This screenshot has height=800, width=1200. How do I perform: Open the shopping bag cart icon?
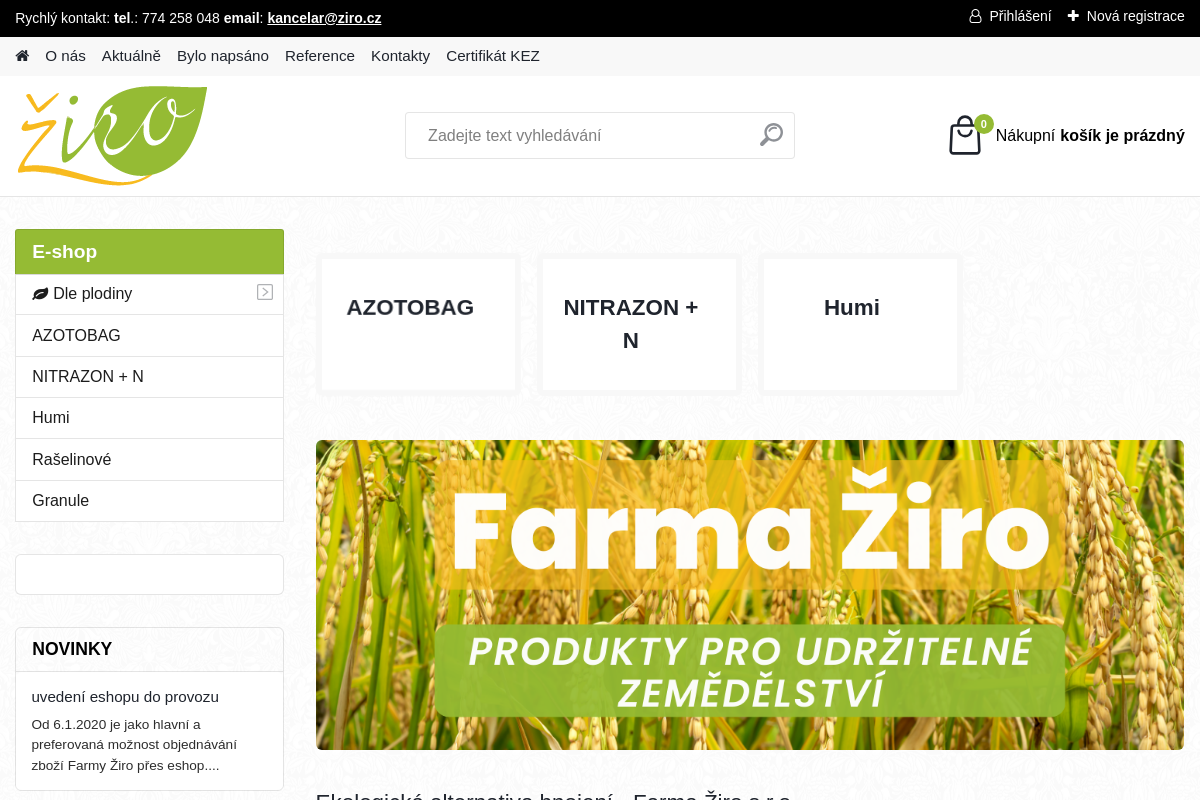(x=965, y=136)
